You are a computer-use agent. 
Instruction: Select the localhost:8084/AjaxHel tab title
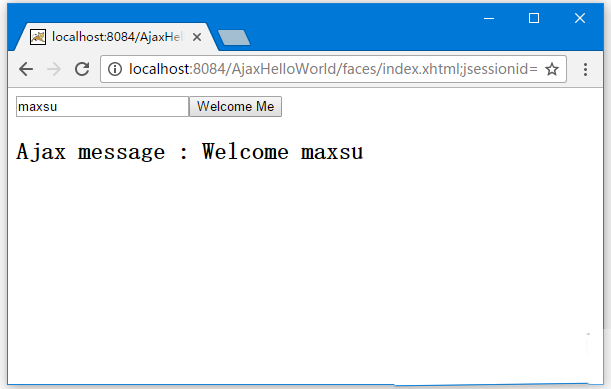pos(117,37)
